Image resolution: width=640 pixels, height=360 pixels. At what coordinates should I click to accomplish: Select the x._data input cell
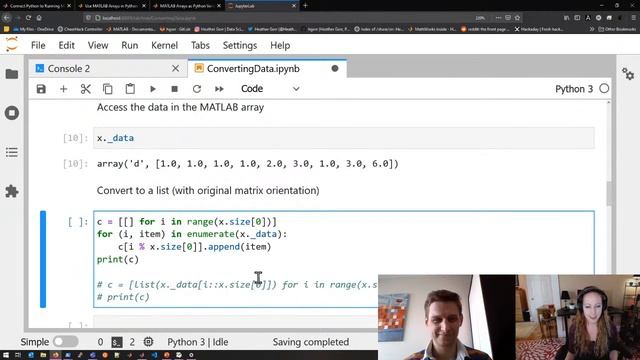[x=344, y=138]
